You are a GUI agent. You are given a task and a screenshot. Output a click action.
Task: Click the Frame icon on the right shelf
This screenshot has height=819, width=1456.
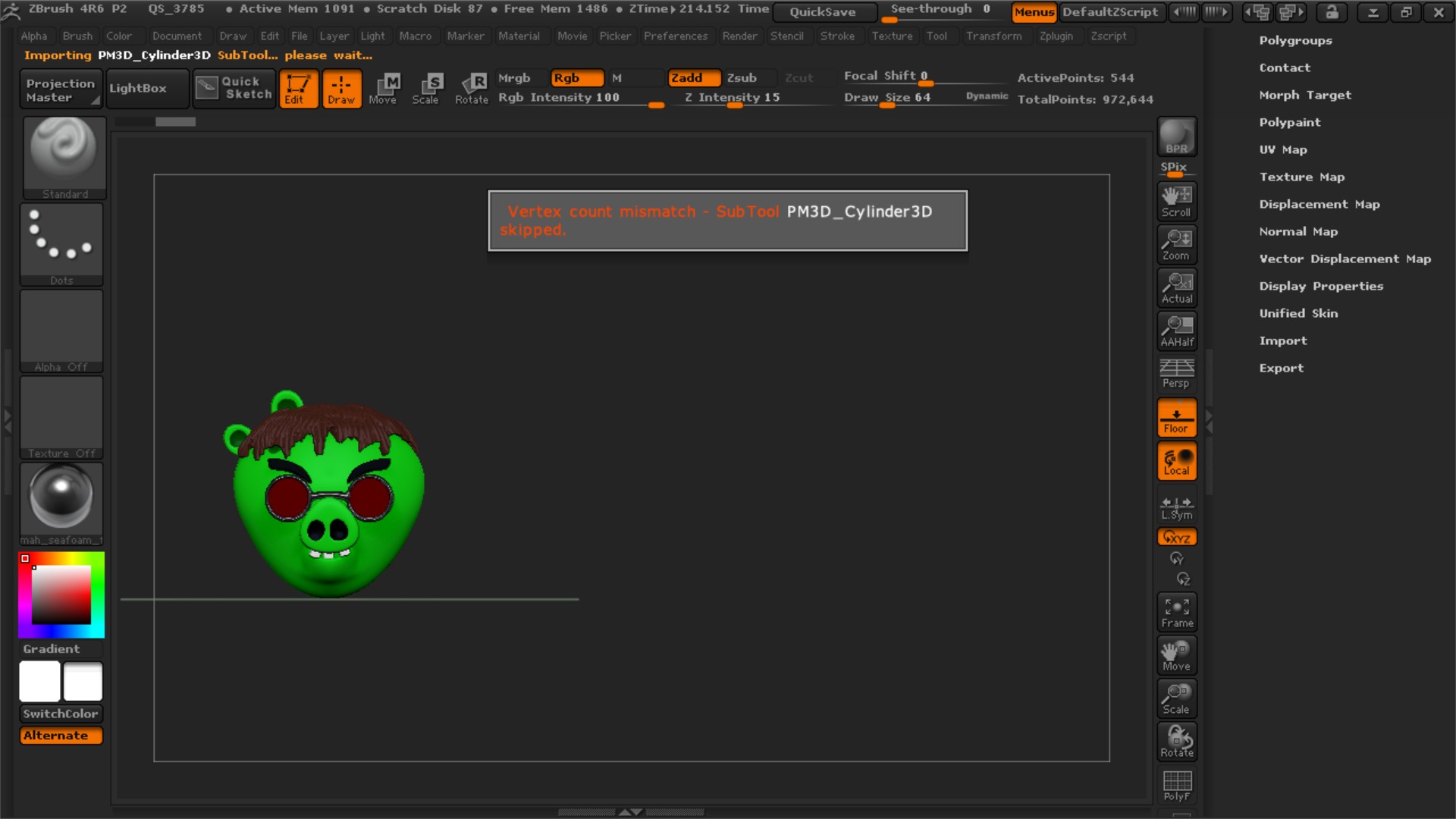pos(1176,611)
